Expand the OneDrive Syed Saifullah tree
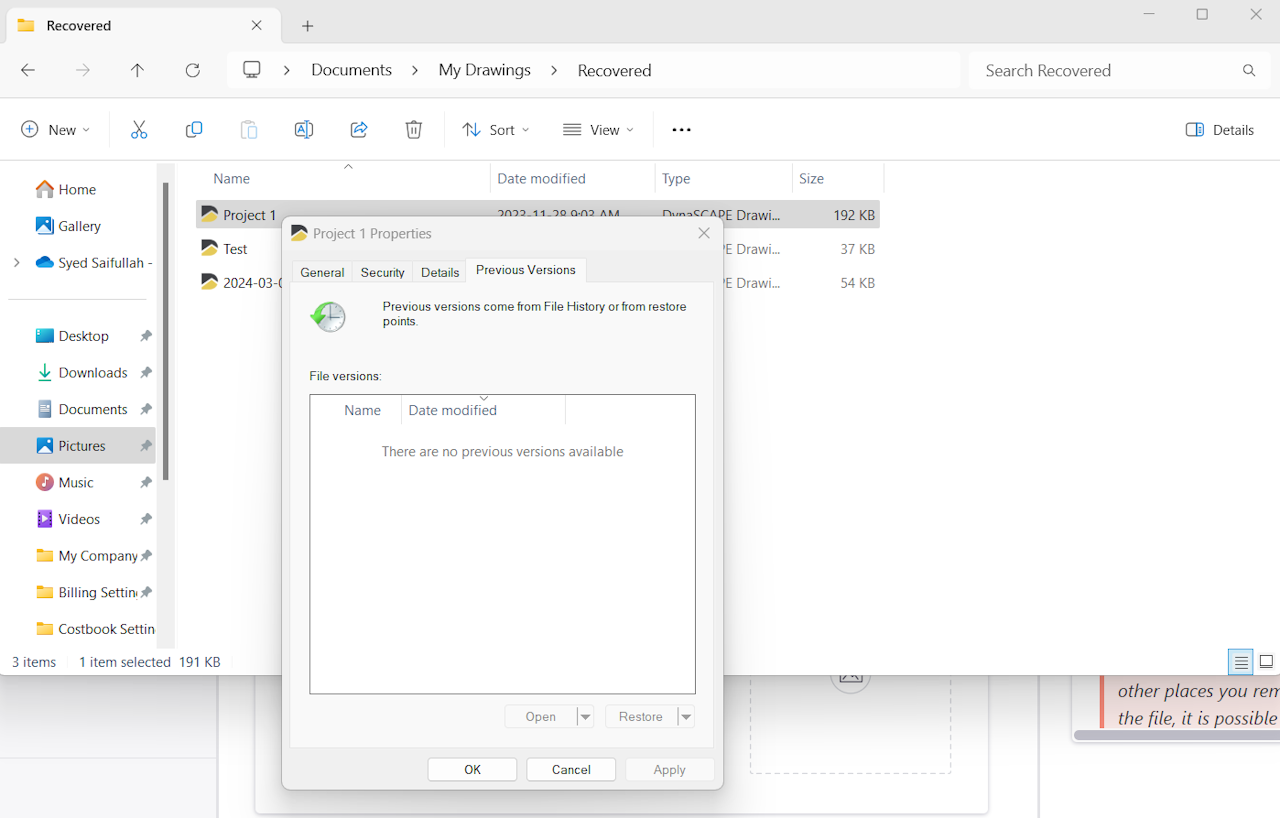Viewport: 1280px width, 818px height. click(16, 263)
